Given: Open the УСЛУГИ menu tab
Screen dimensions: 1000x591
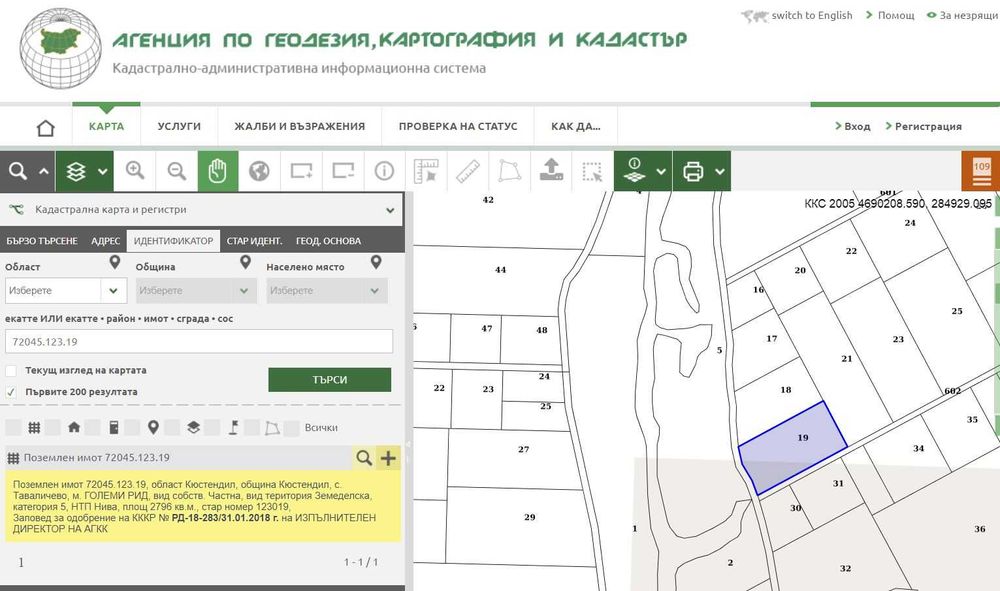Looking at the screenshot, I should (179, 126).
